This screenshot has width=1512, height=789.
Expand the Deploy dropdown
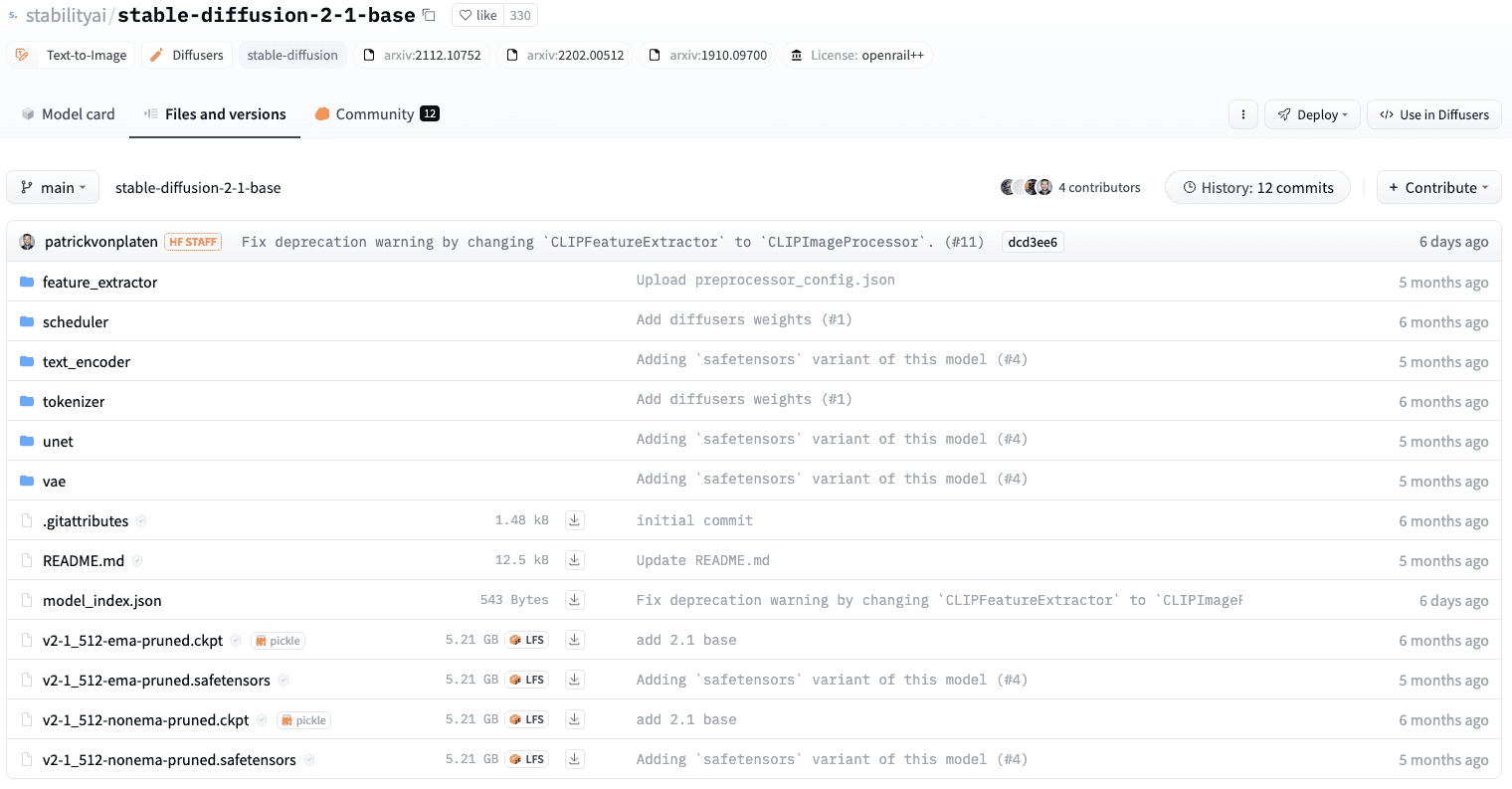click(x=1312, y=114)
